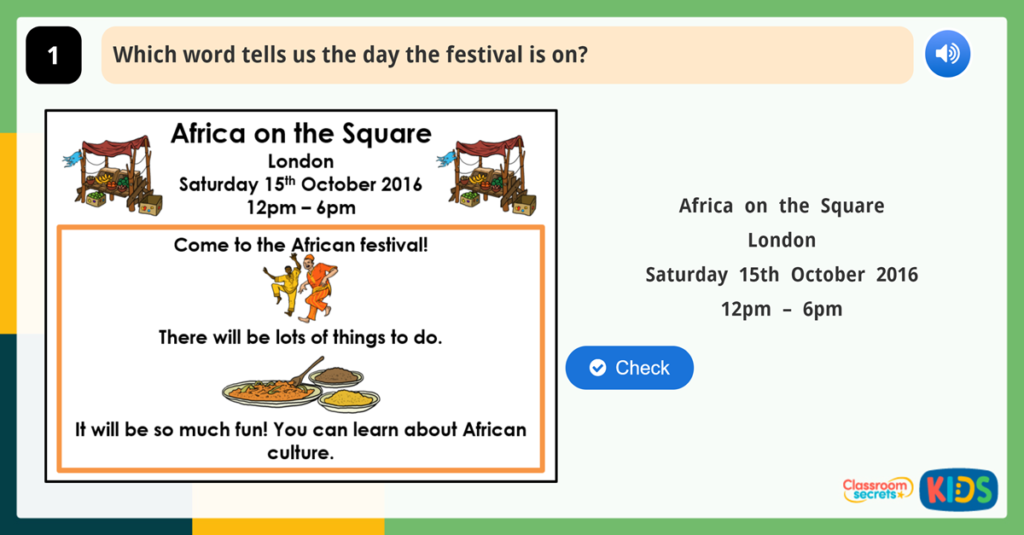The width and height of the screenshot is (1024, 535).
Task: Open the Classroom Secrets logo
Action: click(877, 489)
